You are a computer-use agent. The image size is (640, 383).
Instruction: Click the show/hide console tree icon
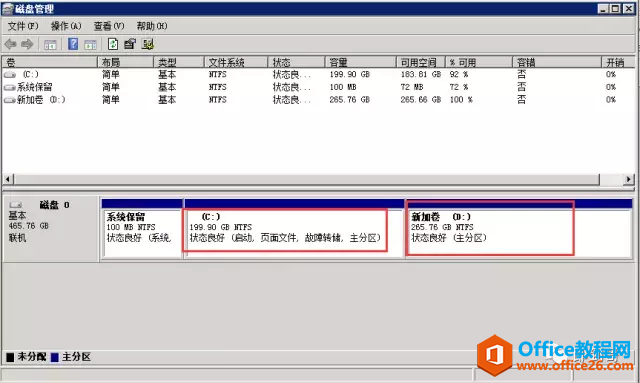50,45
